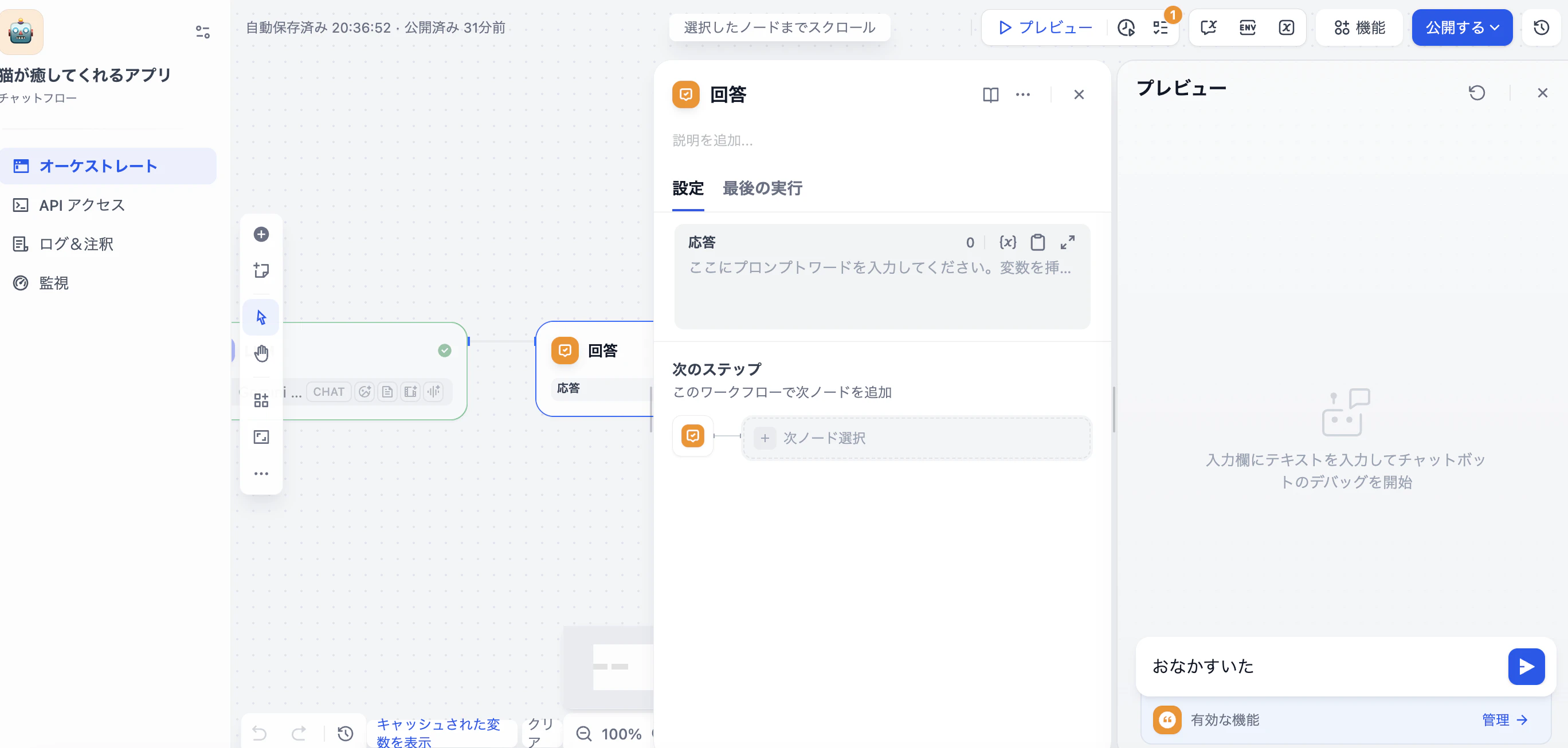Zoom out with the magnifier minus icon

click(x=584, y=734)
